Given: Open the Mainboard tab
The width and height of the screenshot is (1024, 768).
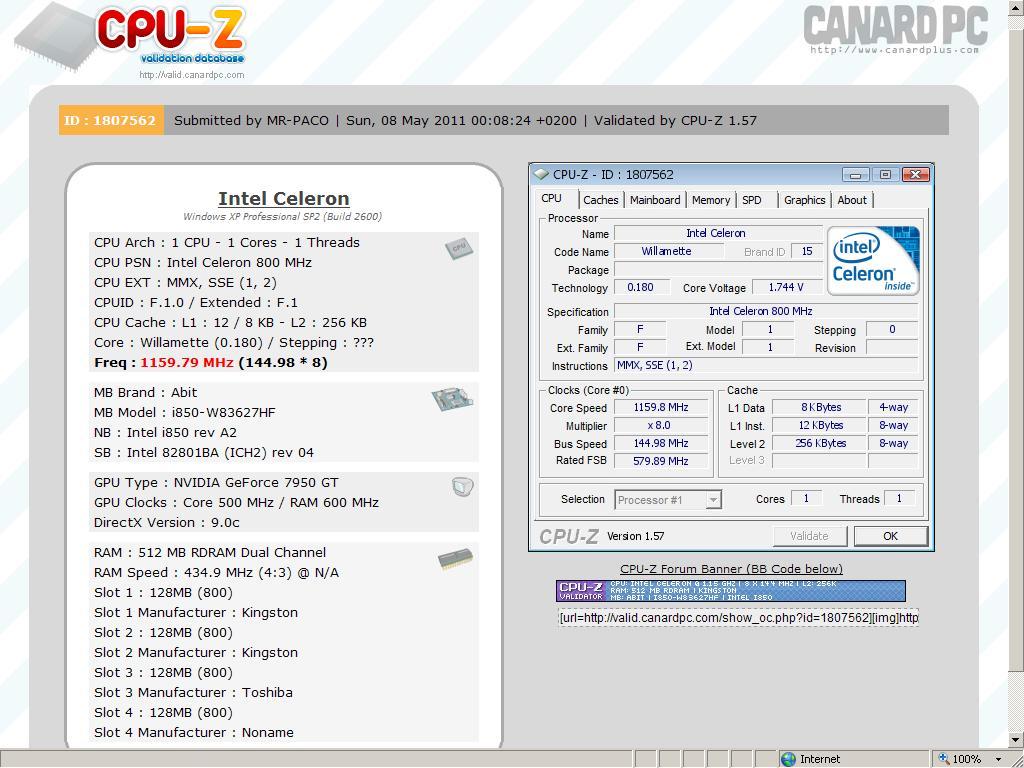Looking at the screenshot, I should click(x=655, y=200).
